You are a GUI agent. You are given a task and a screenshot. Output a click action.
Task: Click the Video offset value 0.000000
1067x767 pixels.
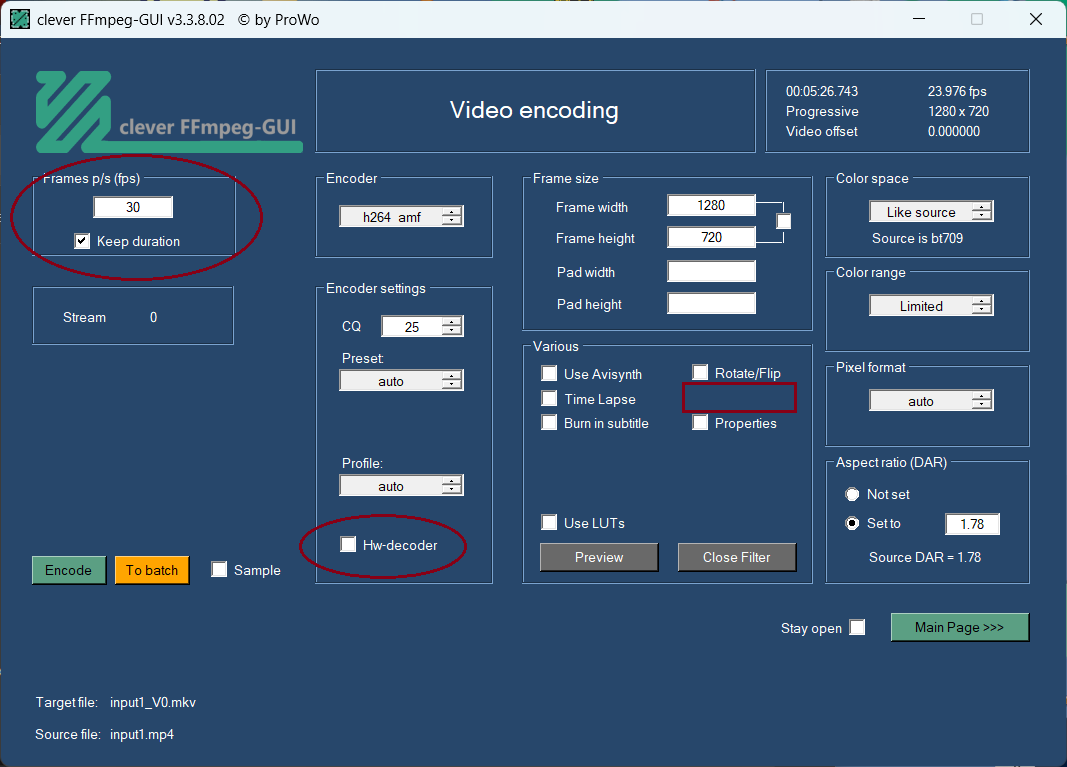(954, 131)
